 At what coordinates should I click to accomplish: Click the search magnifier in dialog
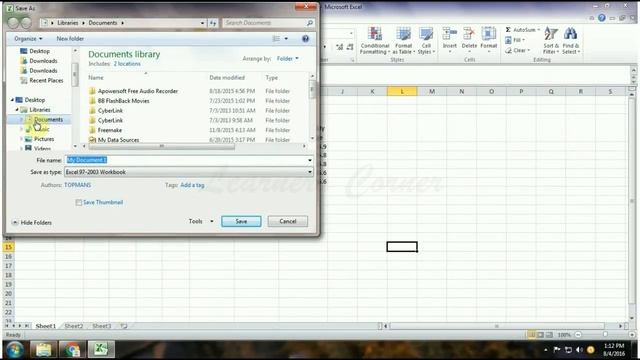[x=310, y=23]
